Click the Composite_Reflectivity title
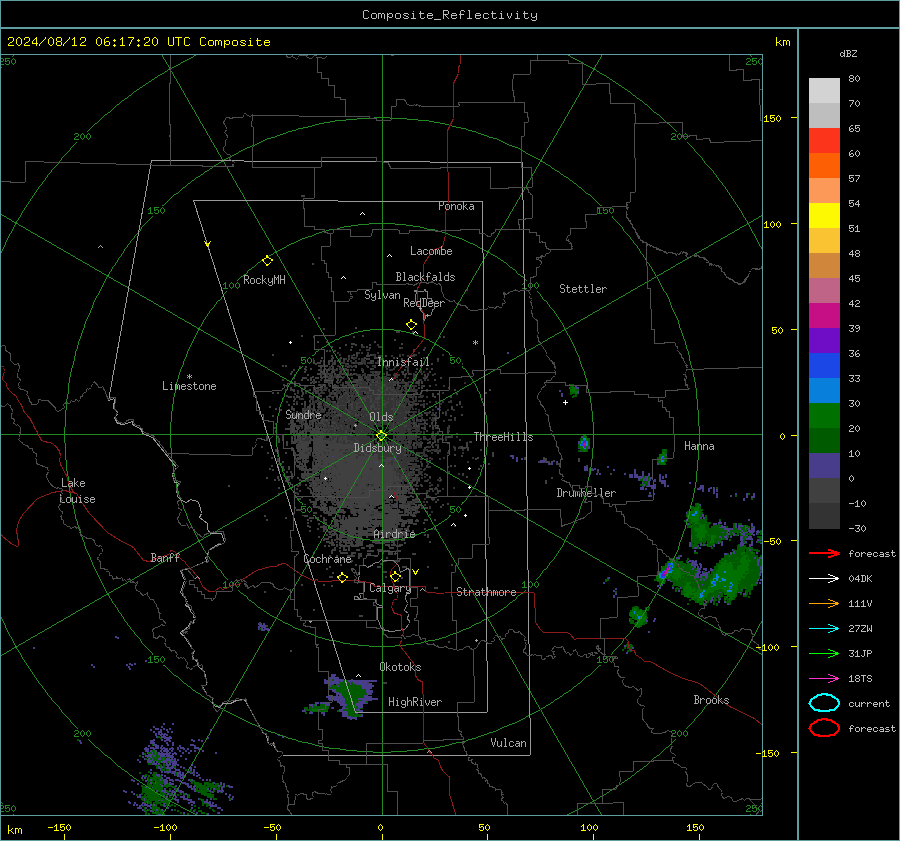Image resolution: width=900 pixels, height=841 pixels. [450, 15]
